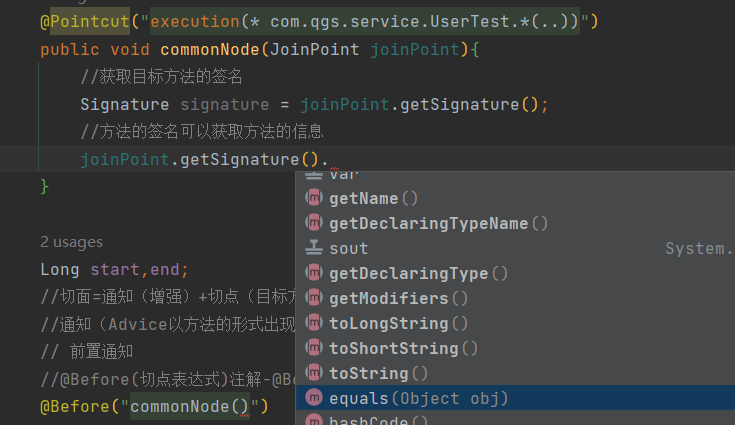Choose the highlighted equals(Object obj) entry
The height and width of the screenshot is (425, 735).
(418, 398)
